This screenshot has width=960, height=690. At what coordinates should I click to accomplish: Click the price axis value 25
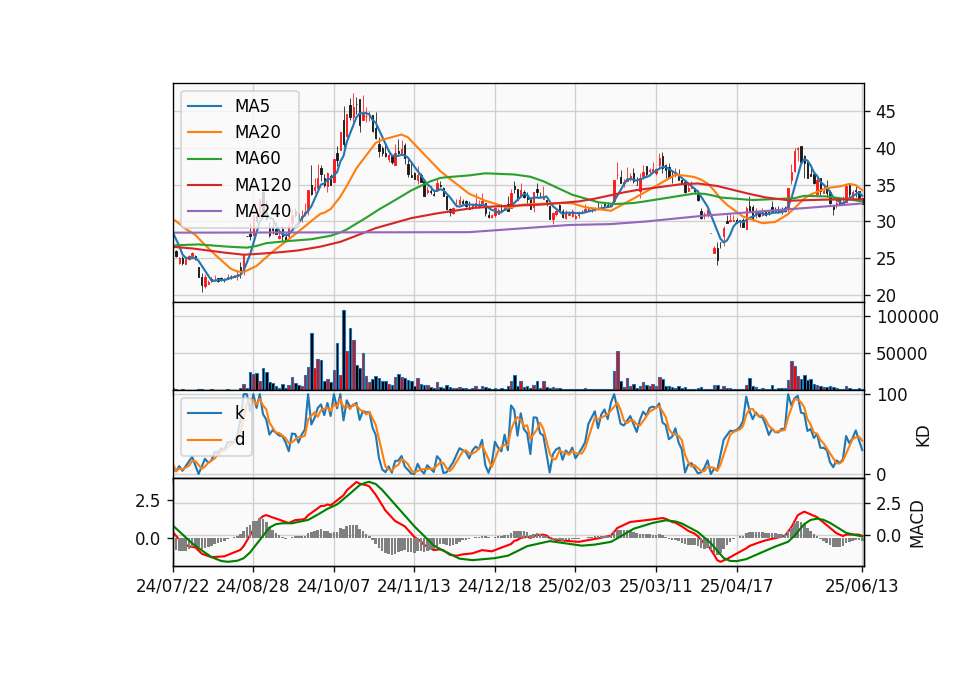point(885,259)
